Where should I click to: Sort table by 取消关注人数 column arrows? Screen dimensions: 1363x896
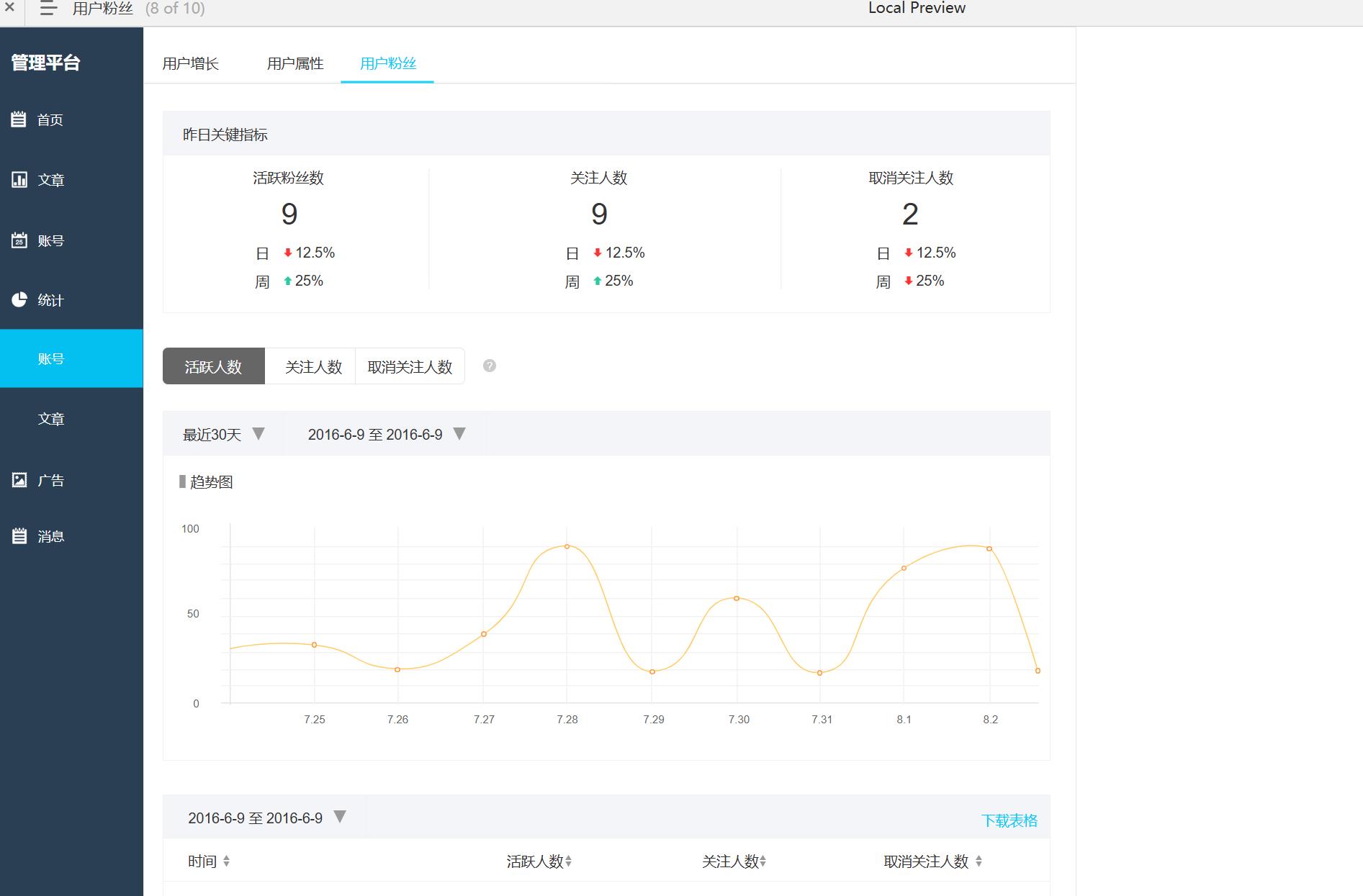[979, 861]
